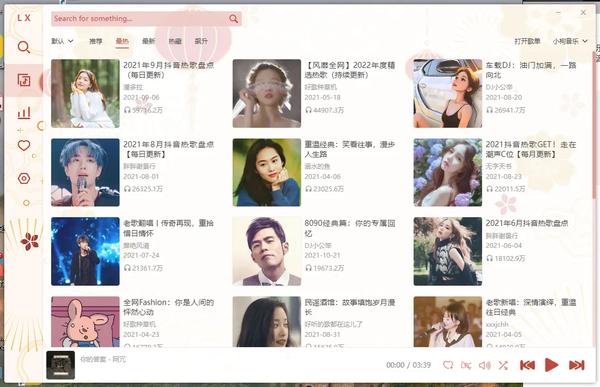Open the 2021年8月抖音热歌盘点 playlist thumbnail

(x=85, y=172)
